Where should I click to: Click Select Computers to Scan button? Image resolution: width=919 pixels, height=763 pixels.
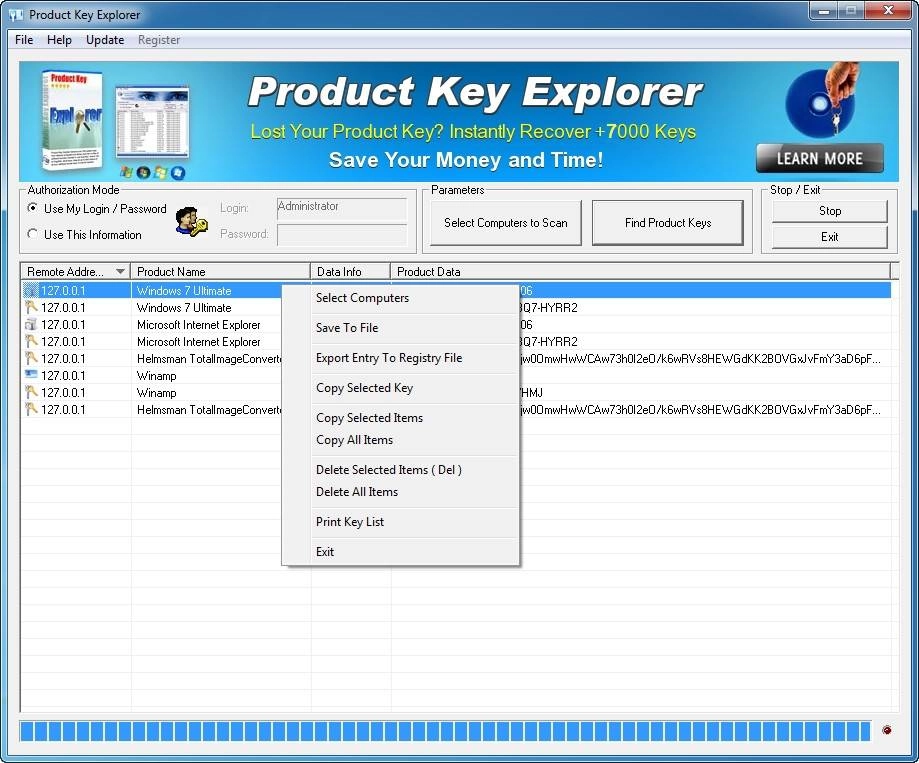(x=506, y=223)
